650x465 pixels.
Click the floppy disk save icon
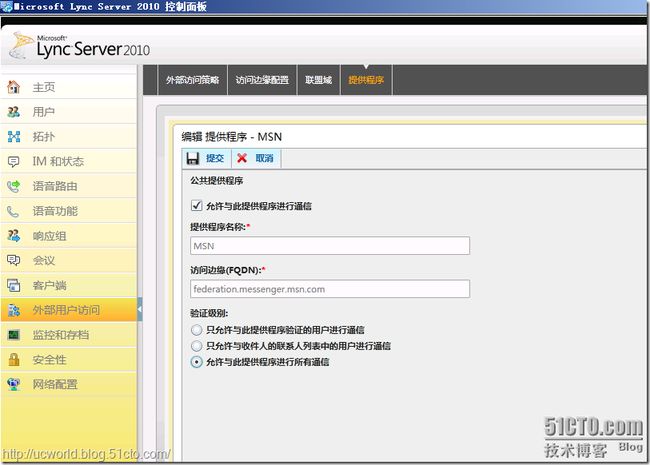(x=193, y=158)
